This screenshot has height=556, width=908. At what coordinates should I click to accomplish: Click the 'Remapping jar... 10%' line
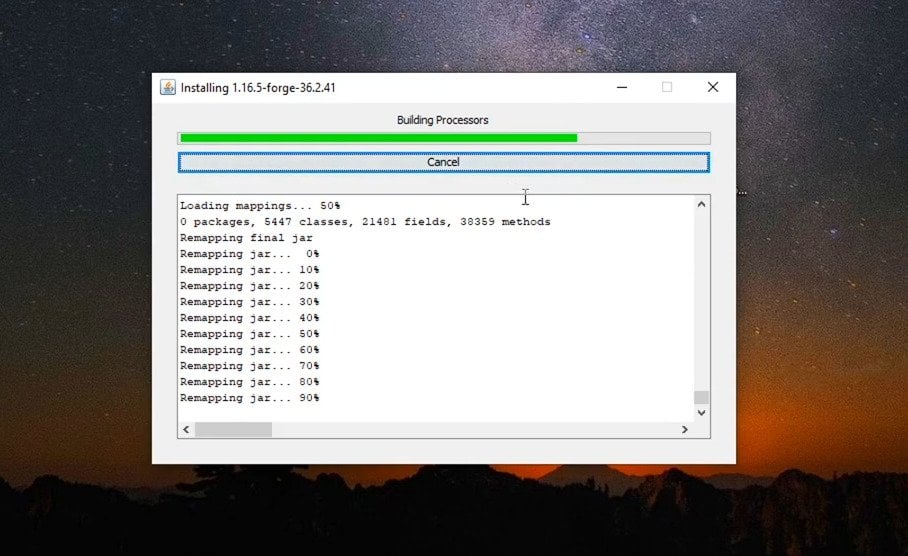pyautogui.click(x=250, y=270)
